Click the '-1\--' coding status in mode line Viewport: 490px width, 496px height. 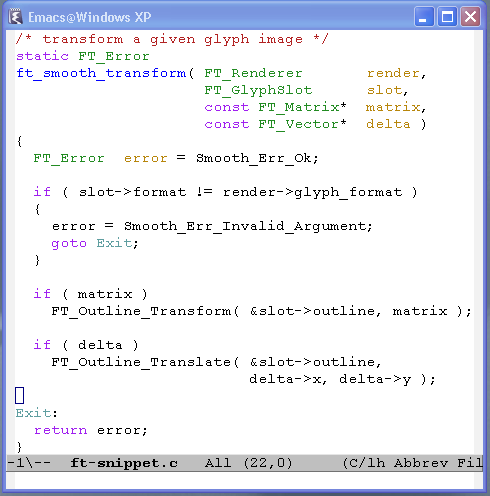pyautogui.click(x=29, y=463)
